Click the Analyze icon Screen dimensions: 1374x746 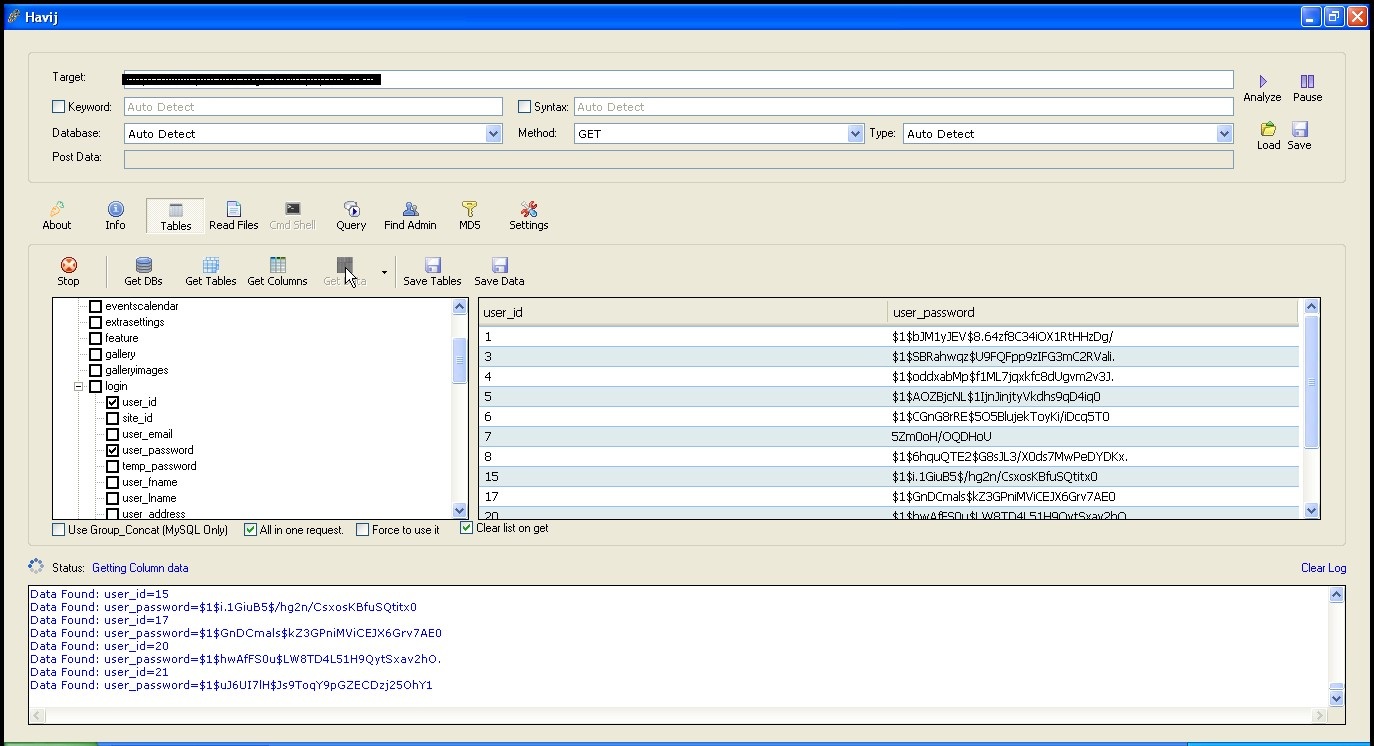1262,81
